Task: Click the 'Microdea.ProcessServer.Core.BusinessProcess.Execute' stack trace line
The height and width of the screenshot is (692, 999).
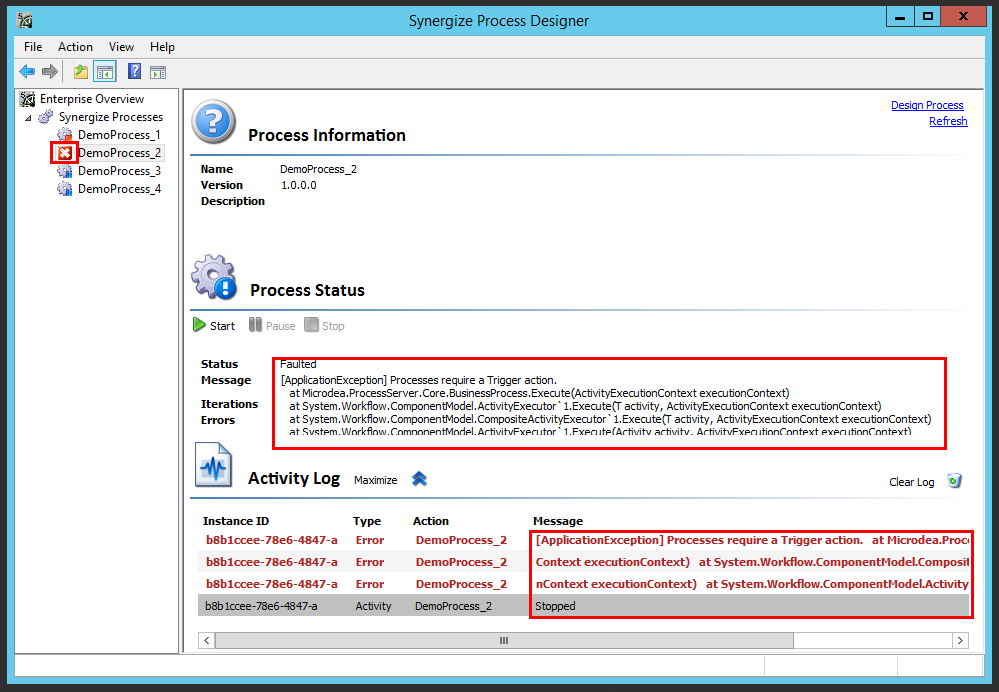Action: point(539,393)
